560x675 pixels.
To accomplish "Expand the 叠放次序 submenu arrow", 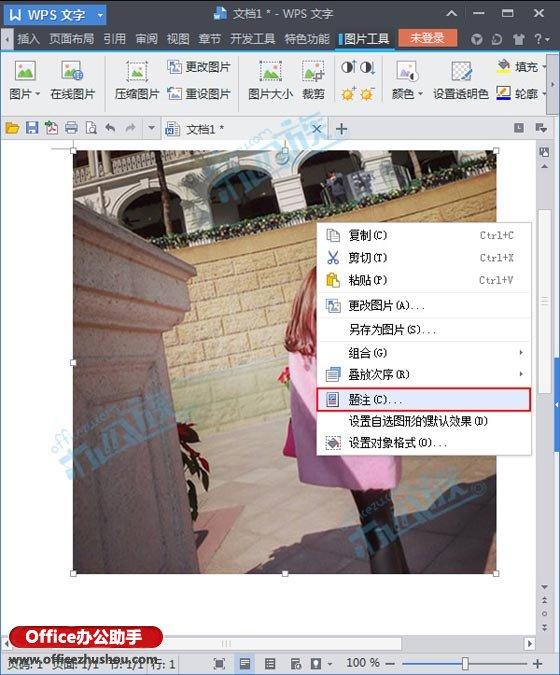I will click(x=521, y=374).
